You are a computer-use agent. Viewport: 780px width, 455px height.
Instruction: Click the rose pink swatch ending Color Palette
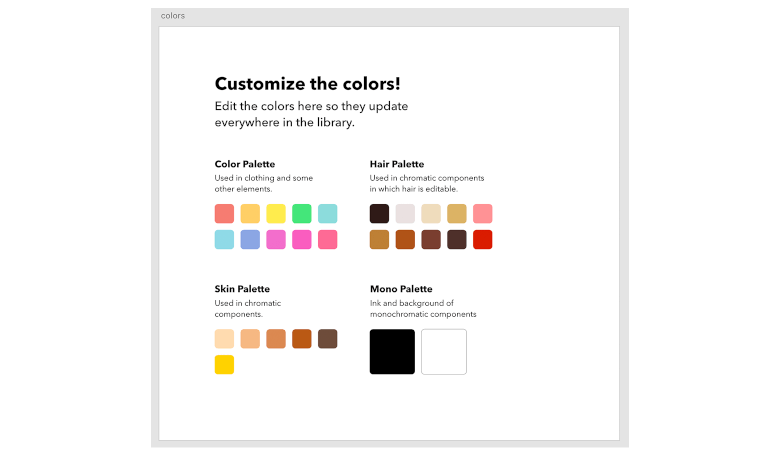point(328,239)
